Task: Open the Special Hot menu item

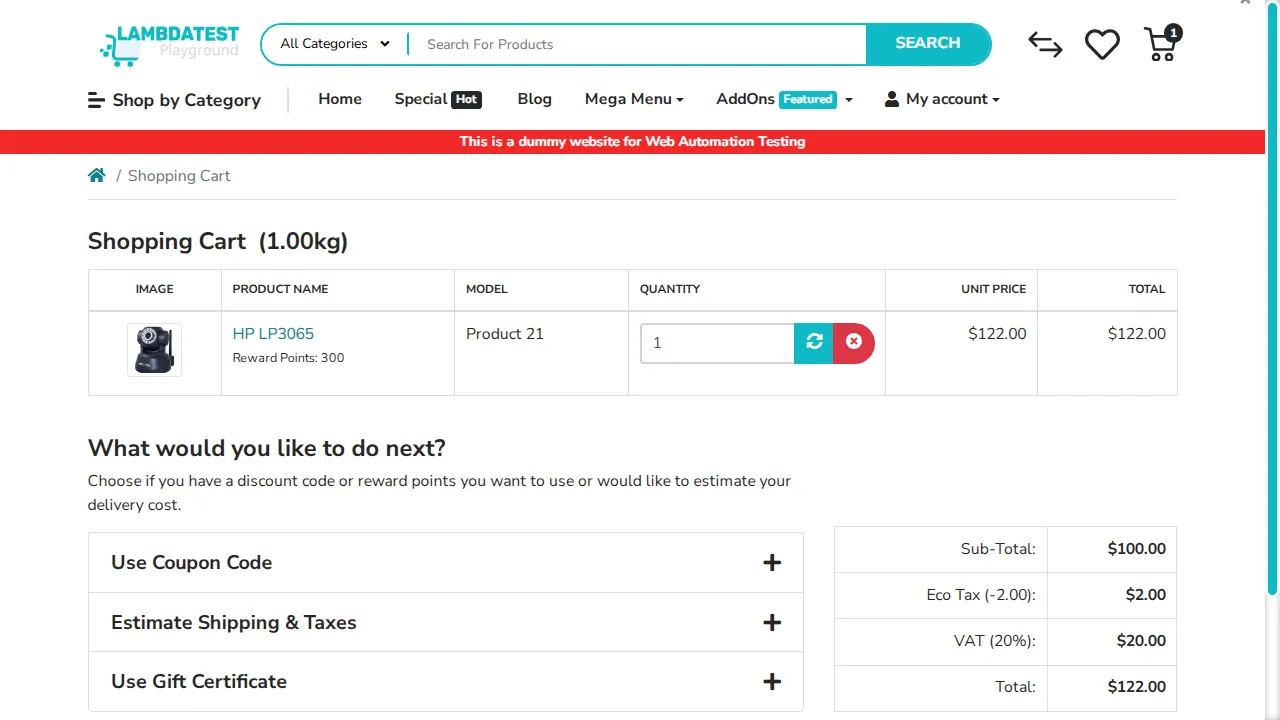Action: tap(438, 99)
